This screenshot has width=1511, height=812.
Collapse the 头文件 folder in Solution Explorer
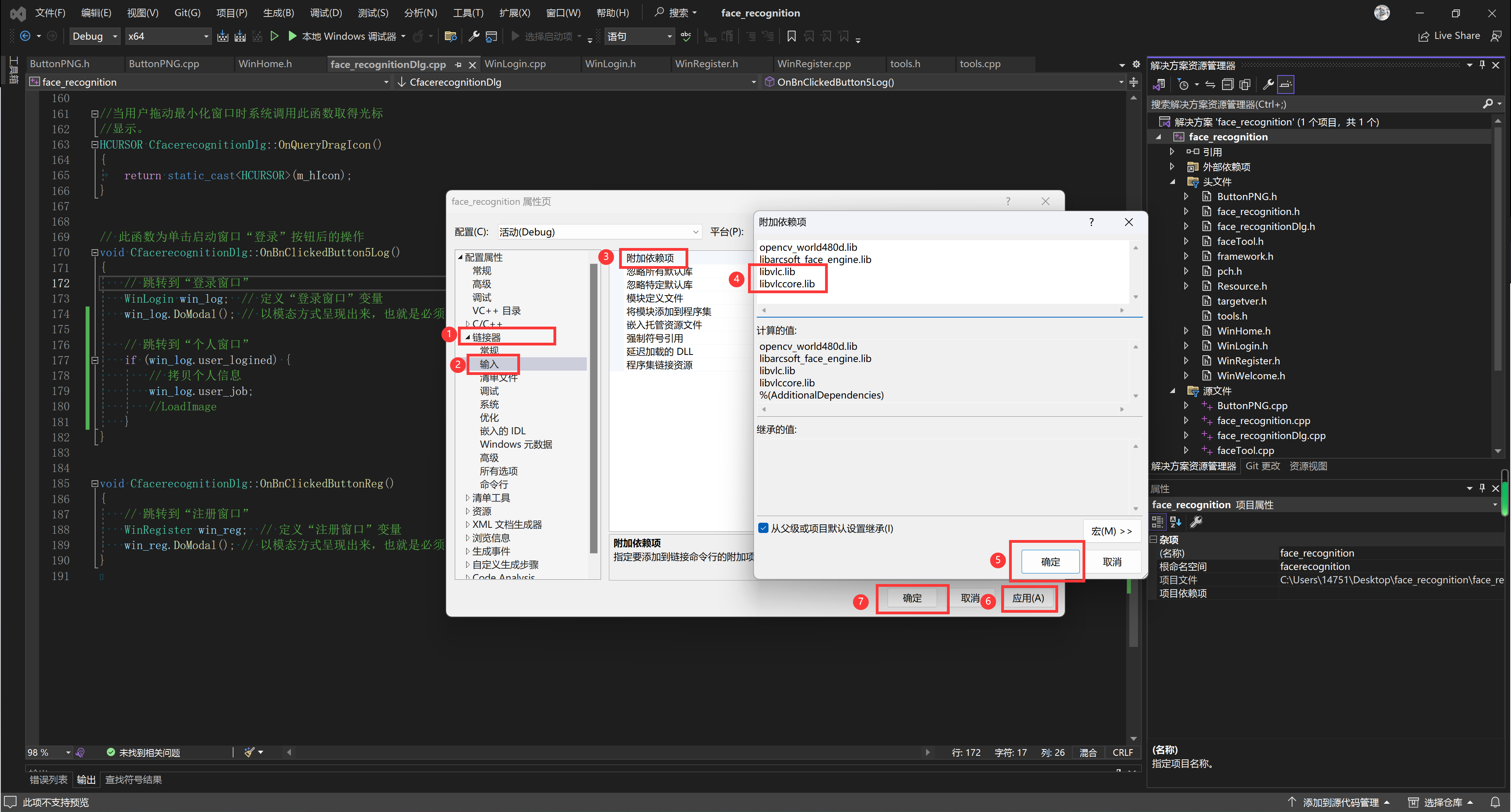1173,182
